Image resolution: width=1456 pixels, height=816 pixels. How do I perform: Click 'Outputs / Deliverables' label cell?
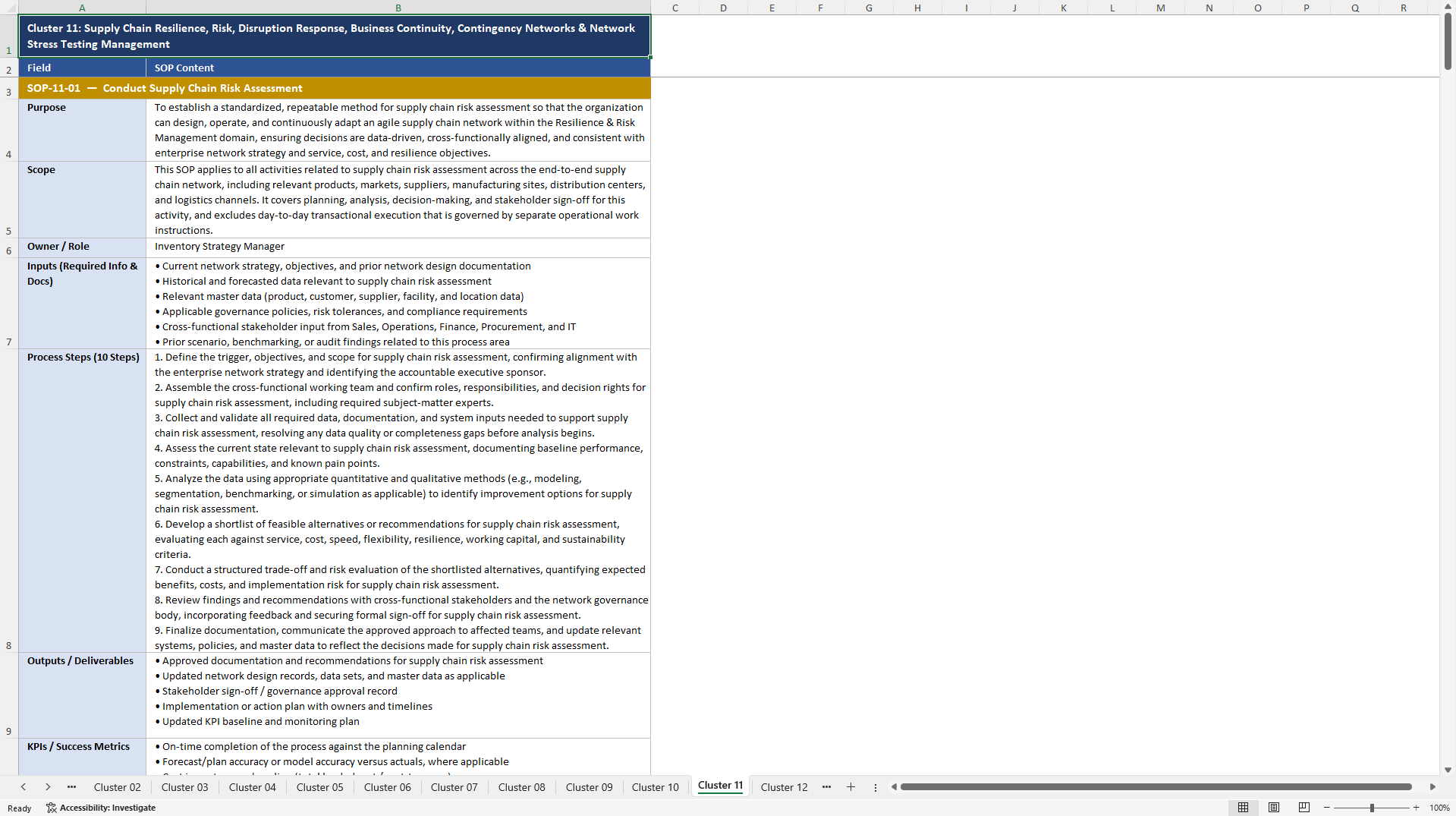82,695
